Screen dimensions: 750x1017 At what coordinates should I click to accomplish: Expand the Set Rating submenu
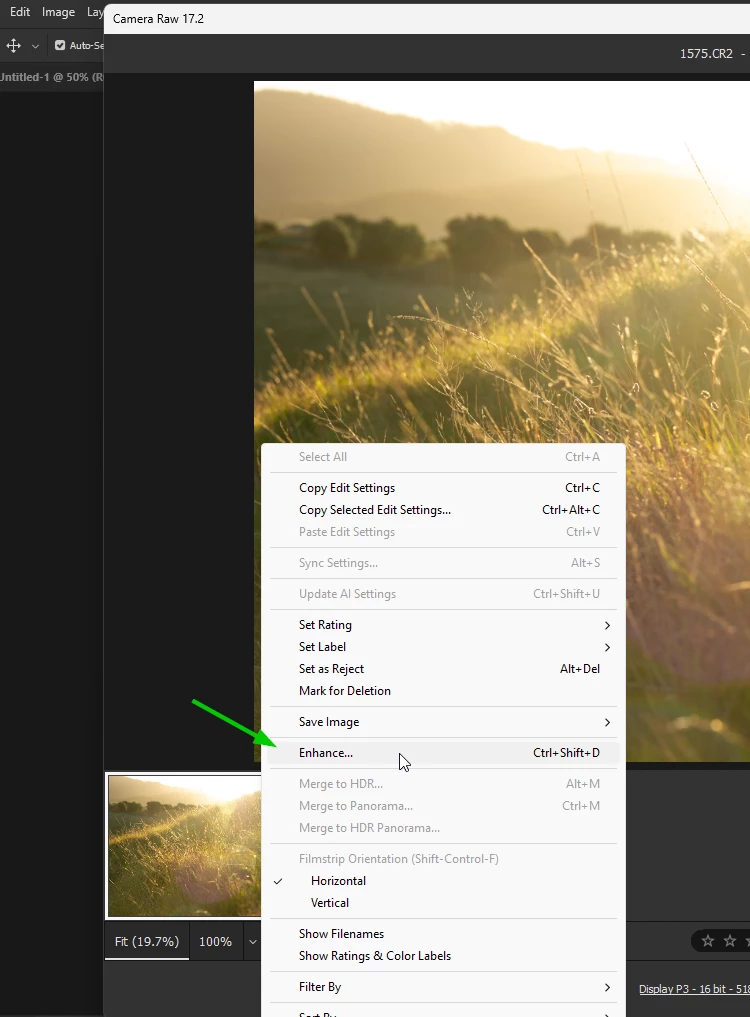click(443, 625)
